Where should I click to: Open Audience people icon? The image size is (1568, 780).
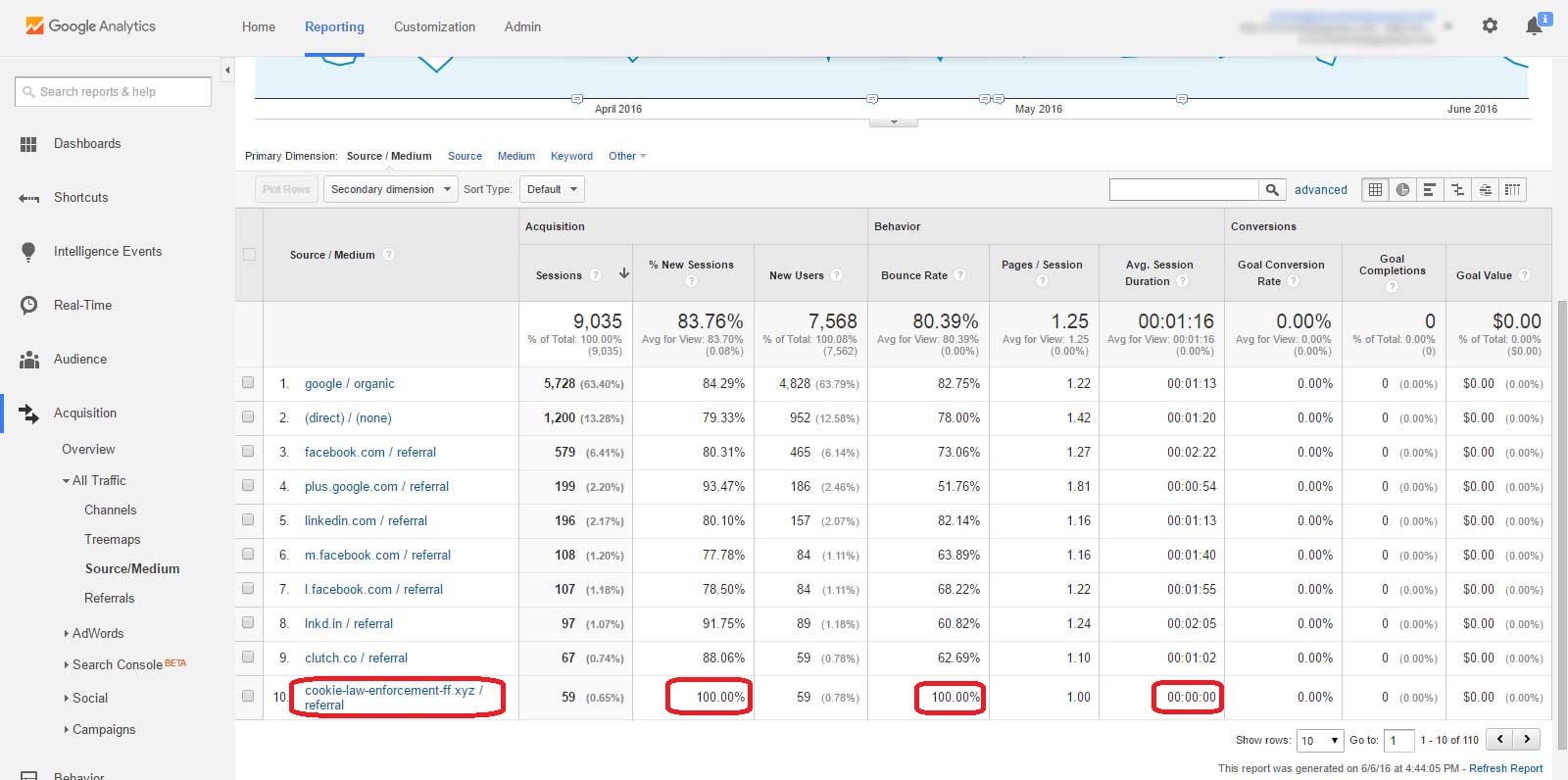[28, 360]
